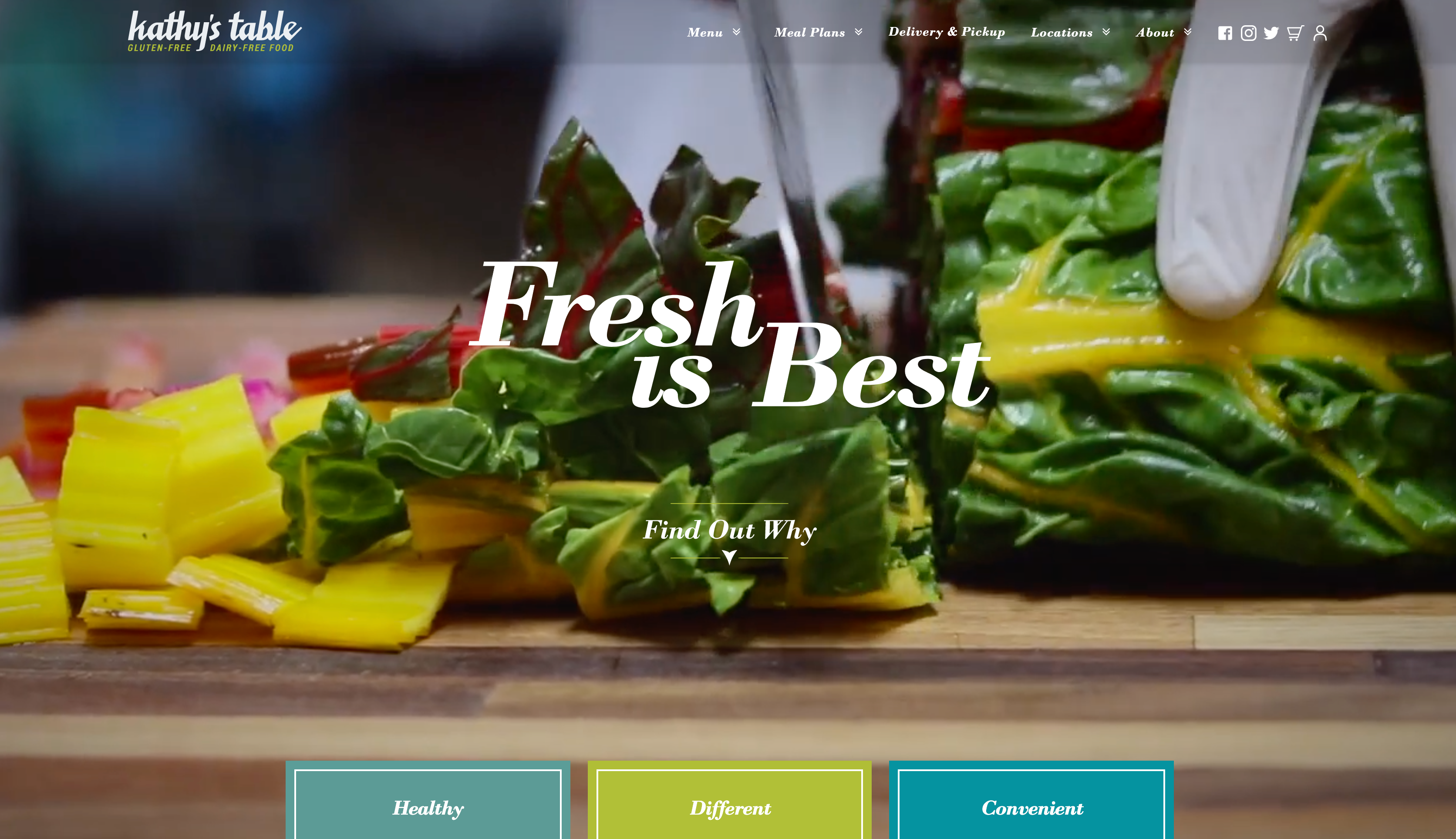This screenshot has height=839, width=1456.
Task: Go to Delivery & Pickup page
Action: click(947, 32)
